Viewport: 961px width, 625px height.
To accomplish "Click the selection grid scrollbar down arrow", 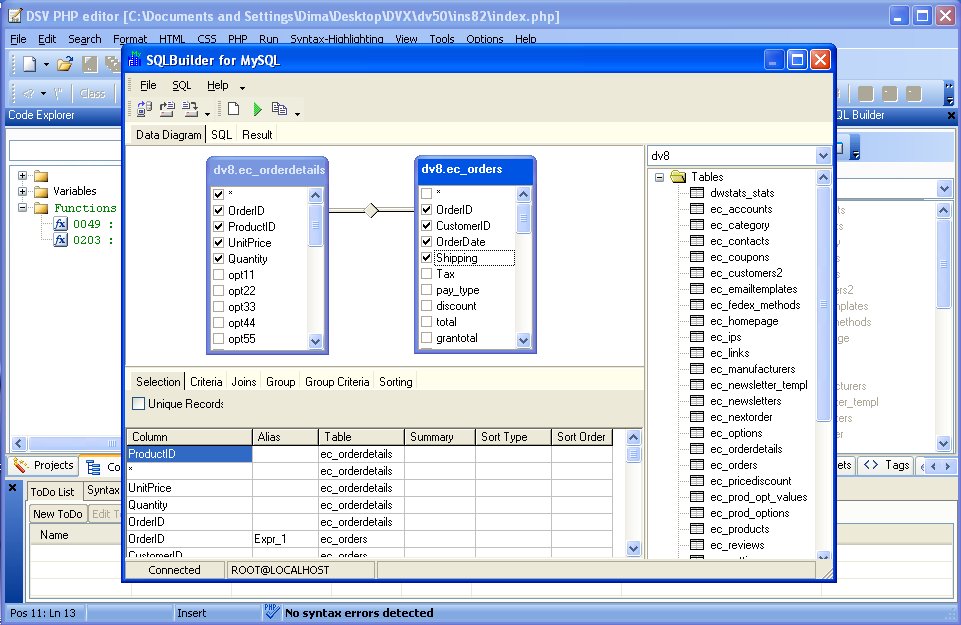I will point(634,548).
